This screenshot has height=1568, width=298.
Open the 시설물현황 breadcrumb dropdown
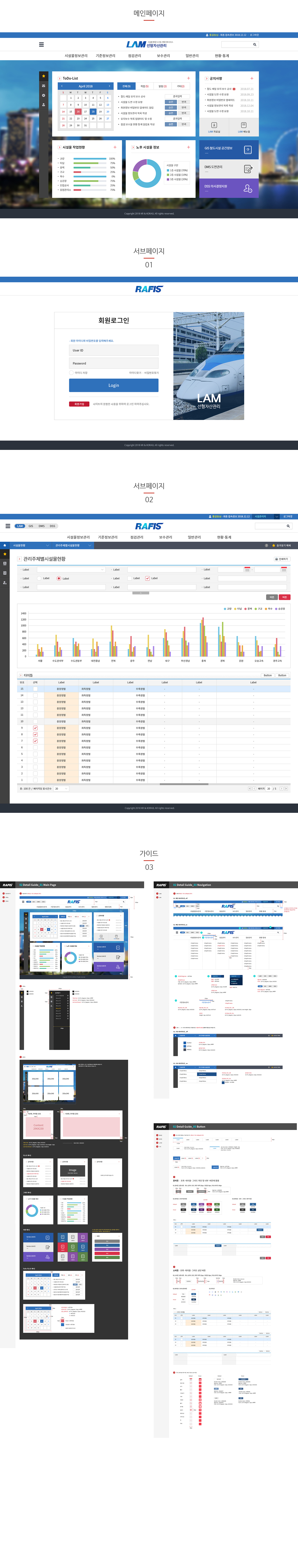click(x=30, y=545)
